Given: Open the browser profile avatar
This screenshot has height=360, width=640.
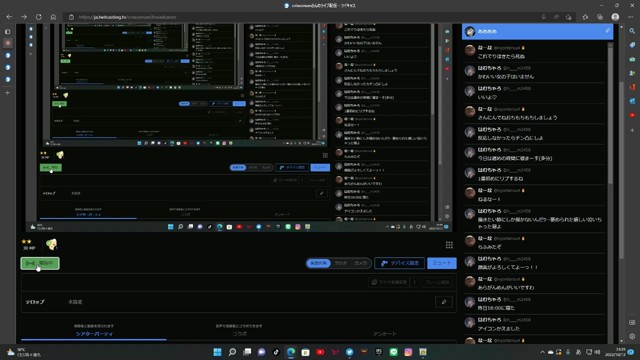Looking at the screenshot, I should tap(615, 17).
